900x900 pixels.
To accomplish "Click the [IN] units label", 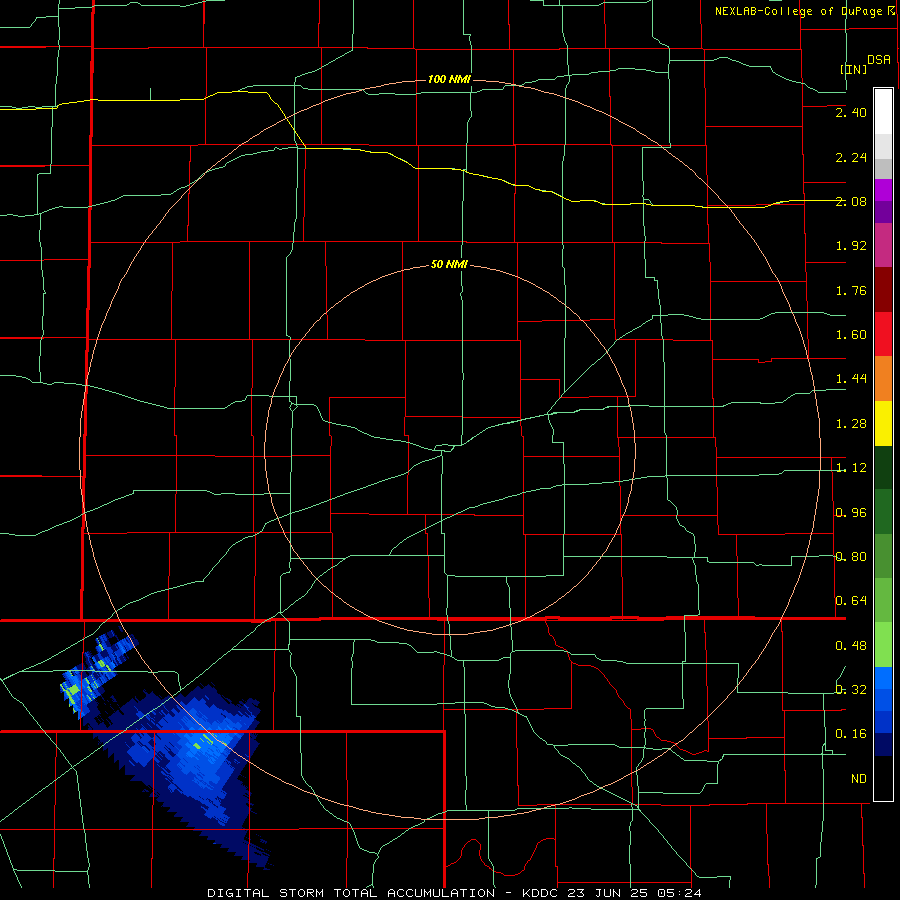I will pyautogui.click(x=854, y=69).
